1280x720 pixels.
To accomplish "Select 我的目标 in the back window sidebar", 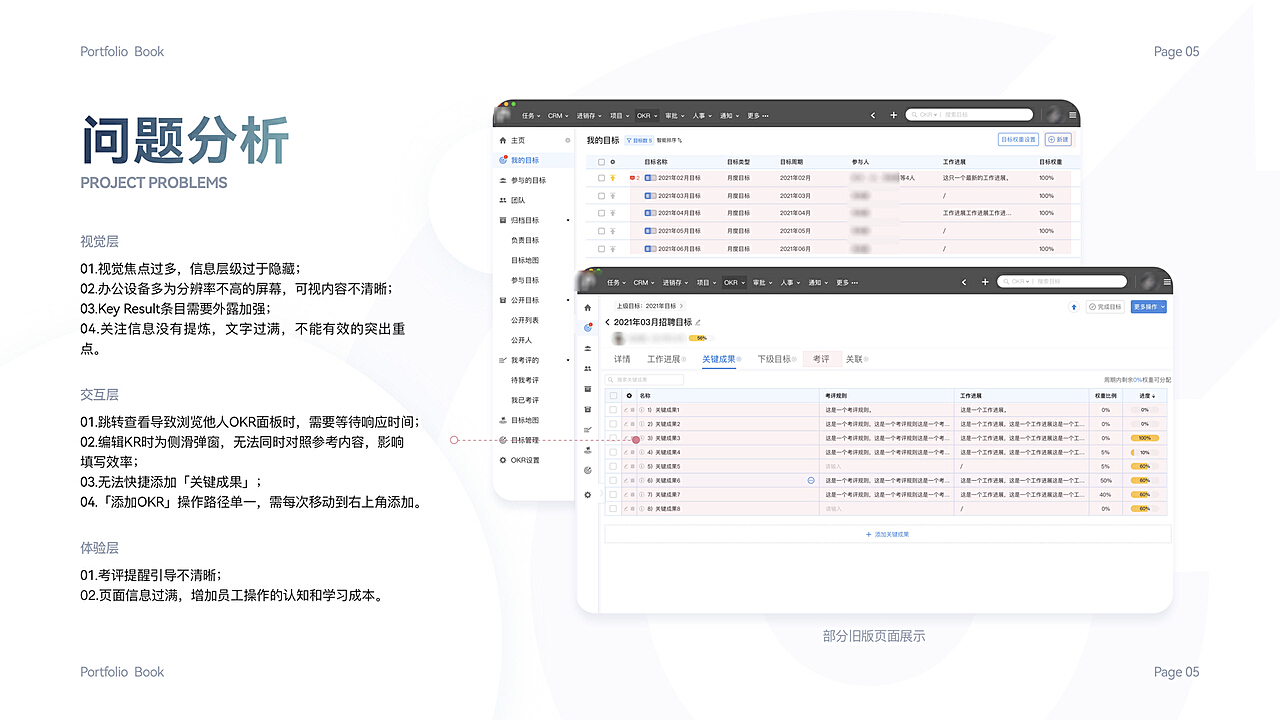I will 525,160.
